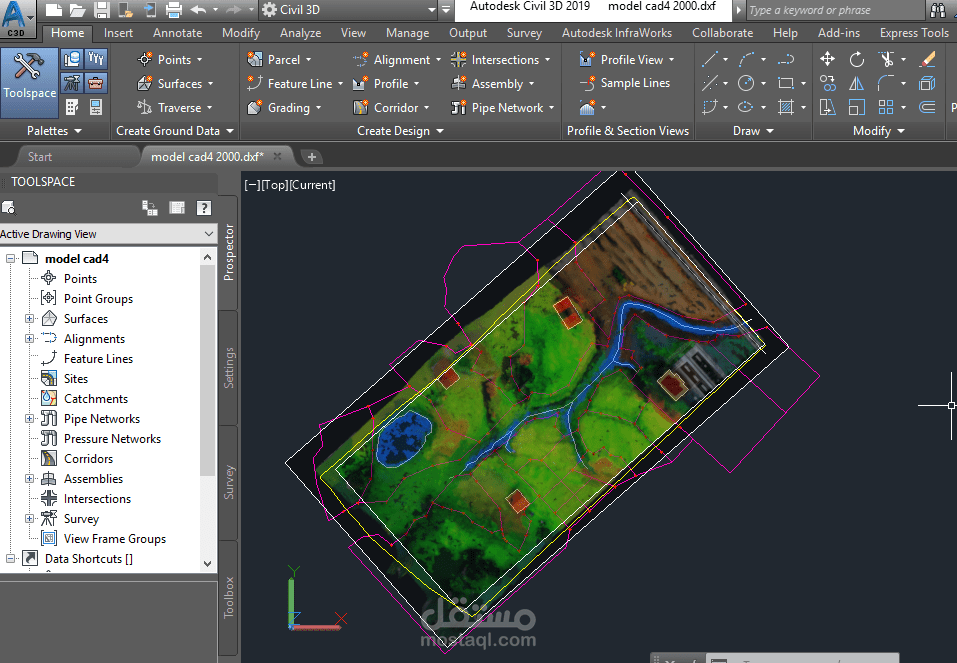Expand the Draw panel title
The image size is (957, 663).
753,131
